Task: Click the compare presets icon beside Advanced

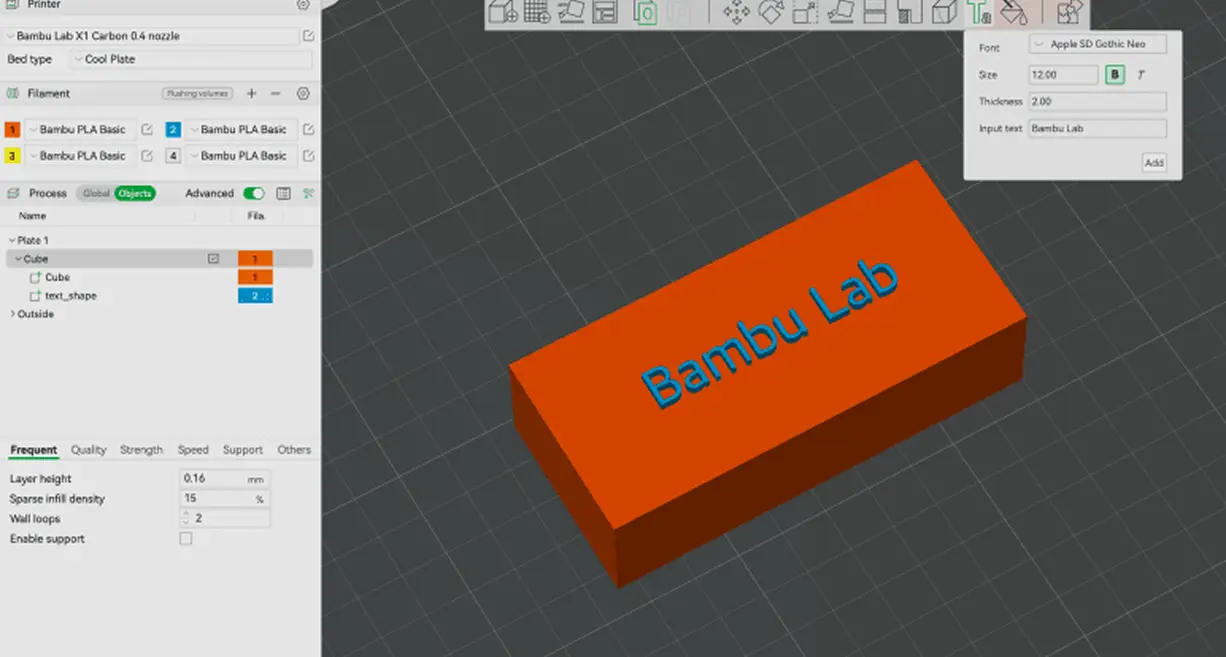Action: (309, 193)
